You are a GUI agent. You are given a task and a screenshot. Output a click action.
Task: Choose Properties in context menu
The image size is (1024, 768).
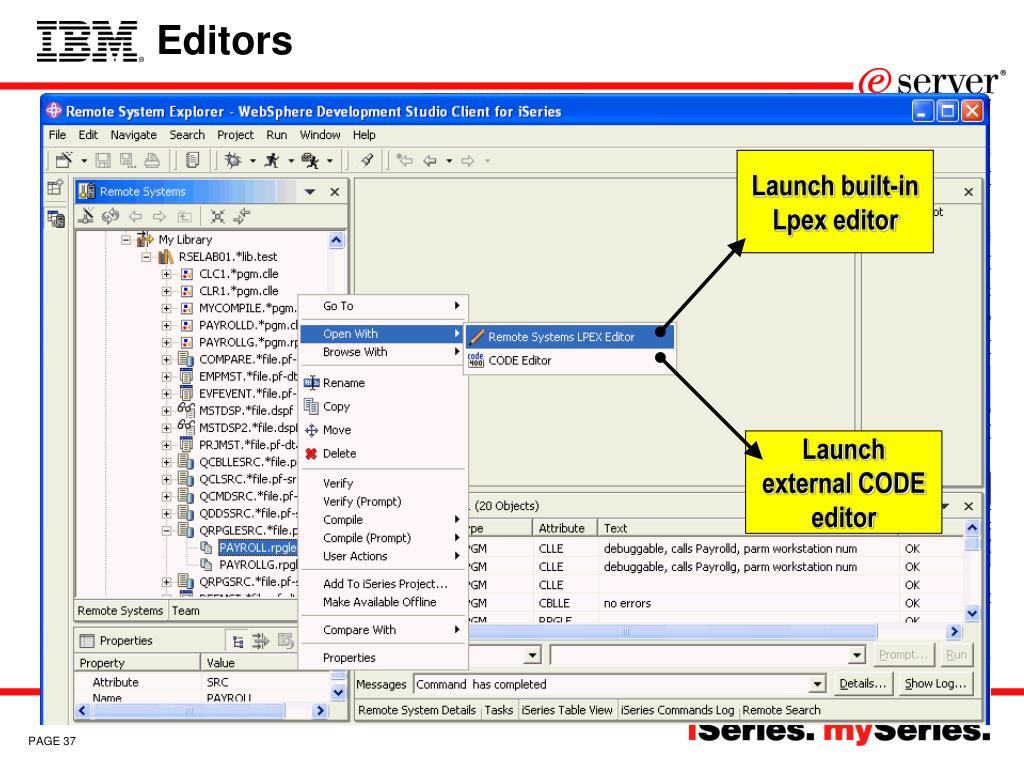click(x=383, y=658)
